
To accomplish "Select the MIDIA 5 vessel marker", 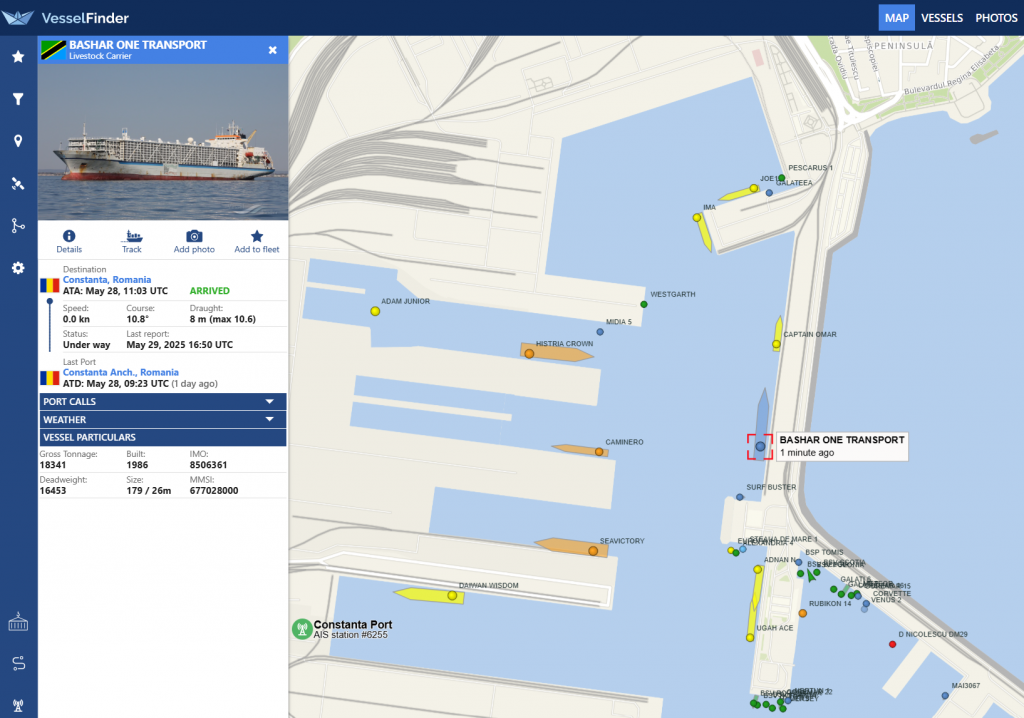I will (x=600, y=332).
